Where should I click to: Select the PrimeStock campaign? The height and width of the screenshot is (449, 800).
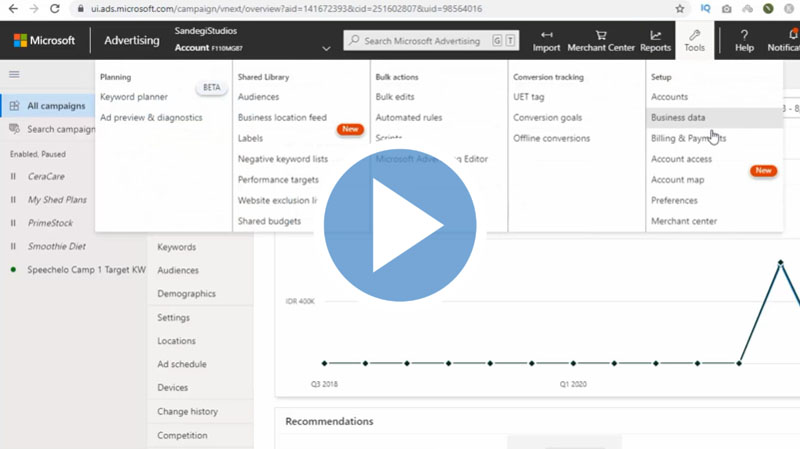click(50, 223)
